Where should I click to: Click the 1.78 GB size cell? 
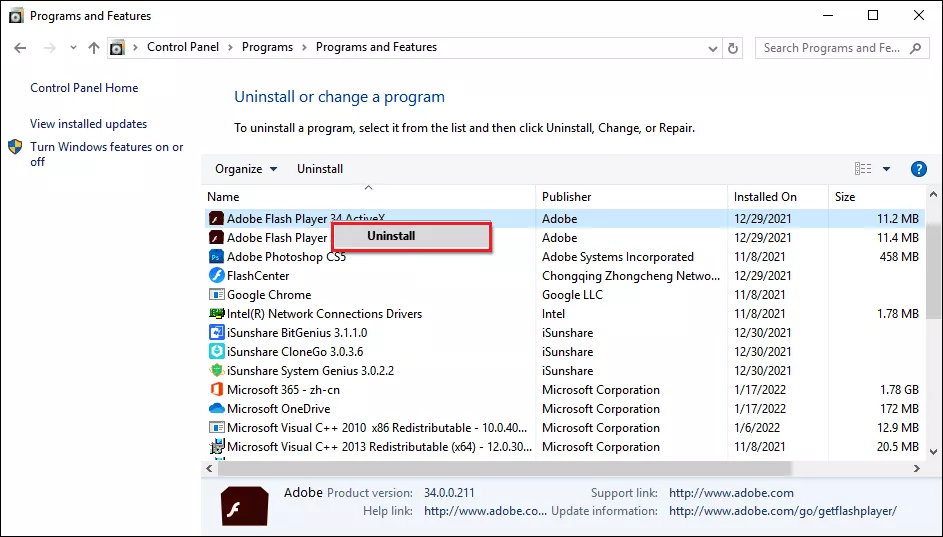pos(899,390)
